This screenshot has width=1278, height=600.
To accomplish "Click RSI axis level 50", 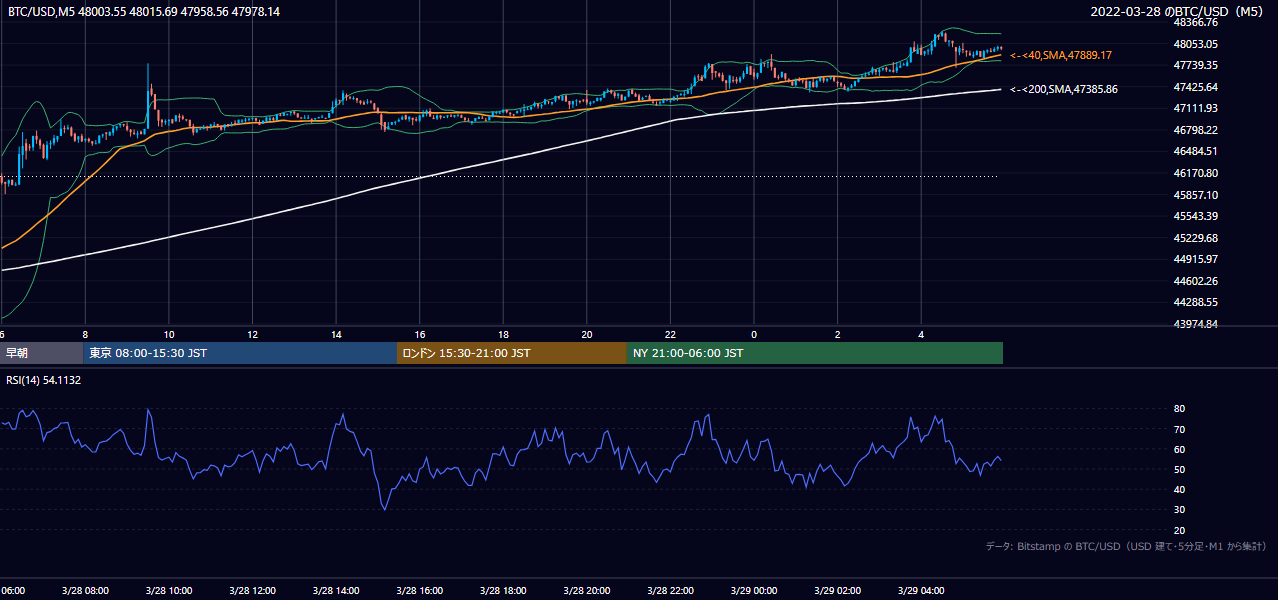I will click(x=1179, y=469).
